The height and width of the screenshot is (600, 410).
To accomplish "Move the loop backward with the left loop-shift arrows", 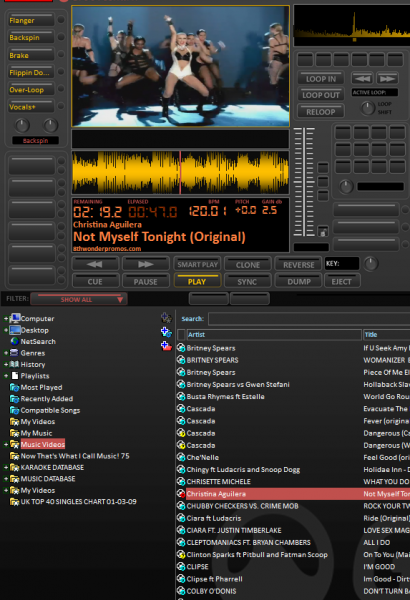I will click(x=362, y=79).
